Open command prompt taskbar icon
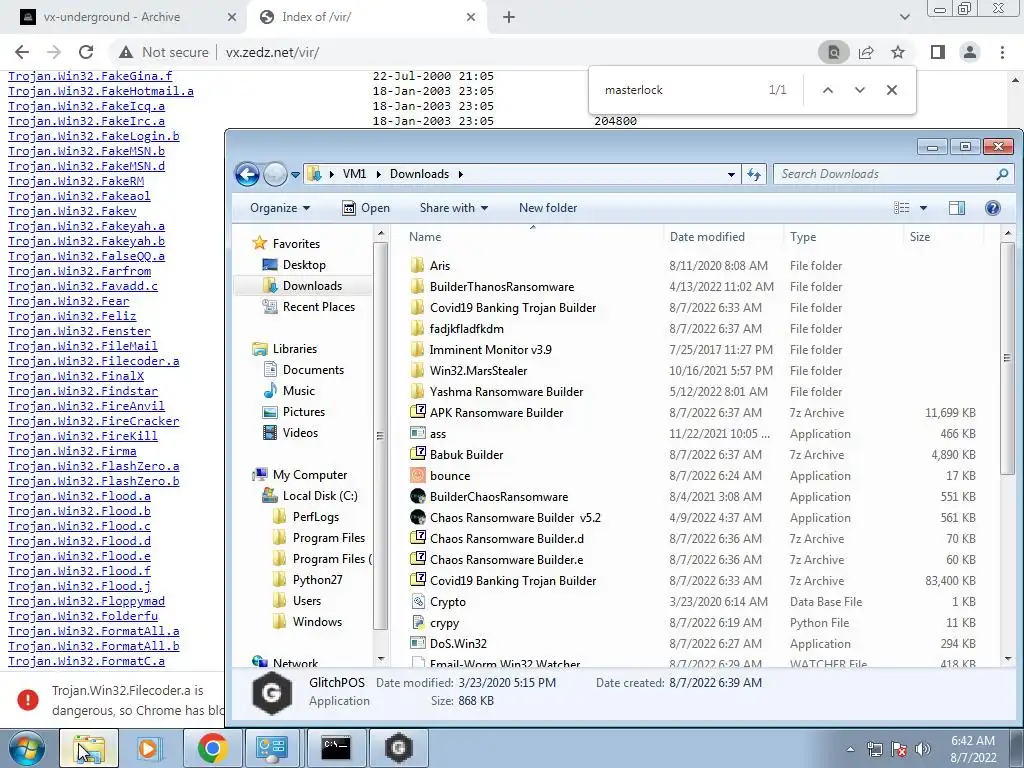This screenshot has height=768, width=1024. tap(336, 748)
